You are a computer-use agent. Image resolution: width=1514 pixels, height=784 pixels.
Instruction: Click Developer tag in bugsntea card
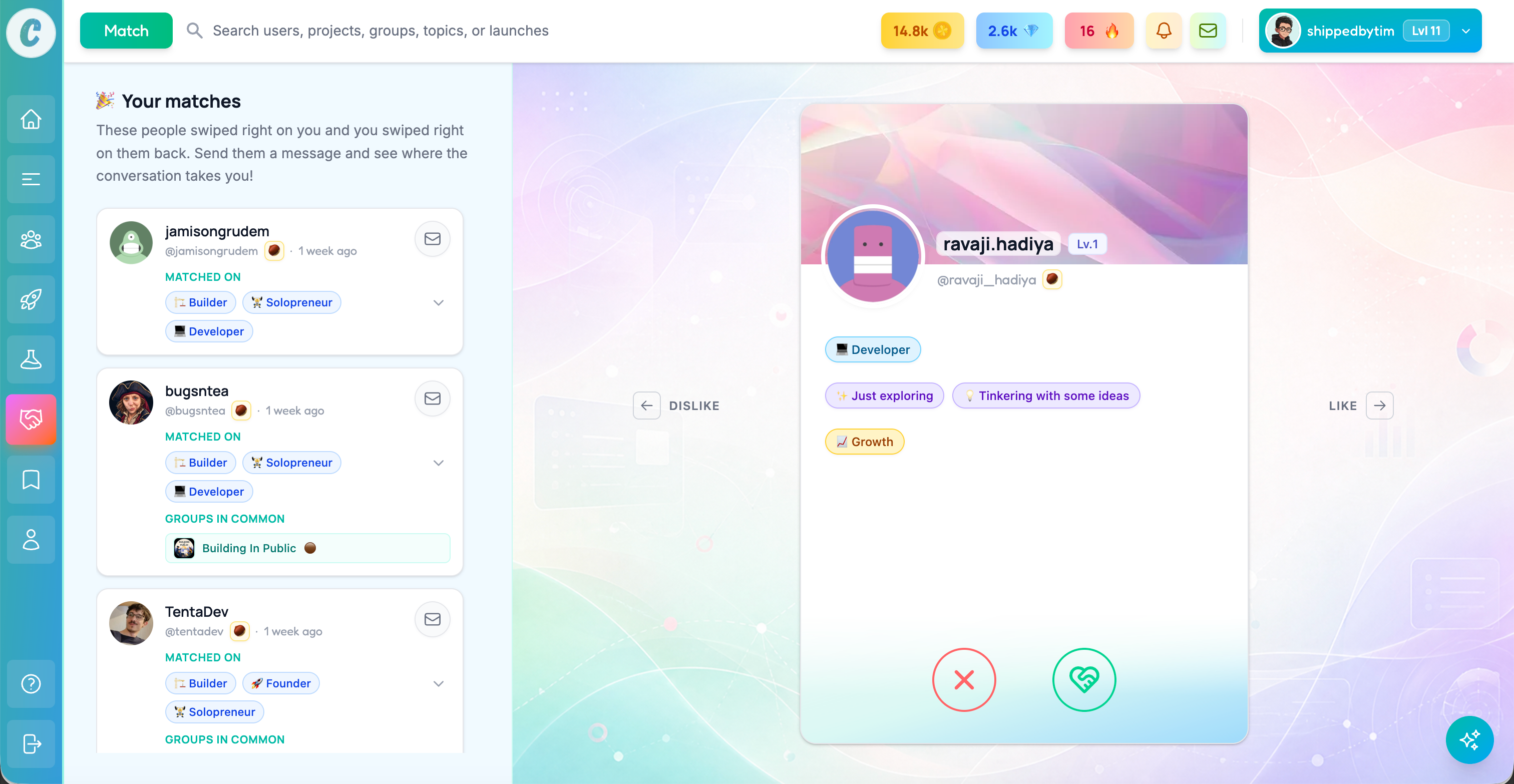click(209, 491)
